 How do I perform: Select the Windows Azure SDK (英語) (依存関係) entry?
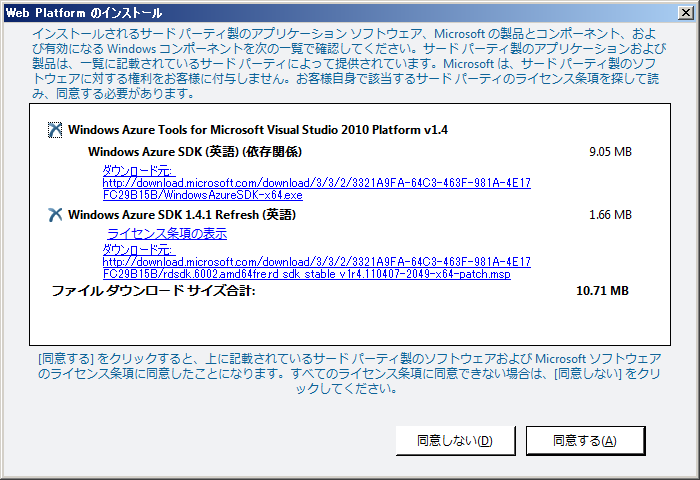pyautogui.click(x=195, y=152)
